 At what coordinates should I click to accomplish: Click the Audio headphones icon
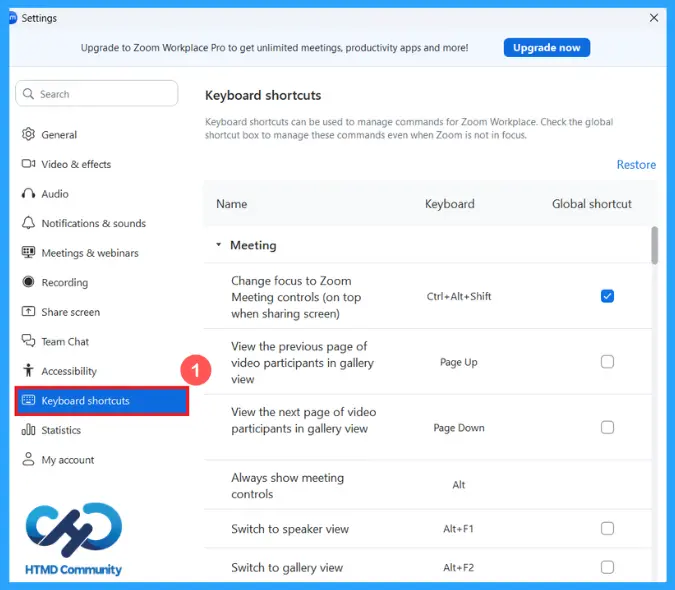click(28, 194)
